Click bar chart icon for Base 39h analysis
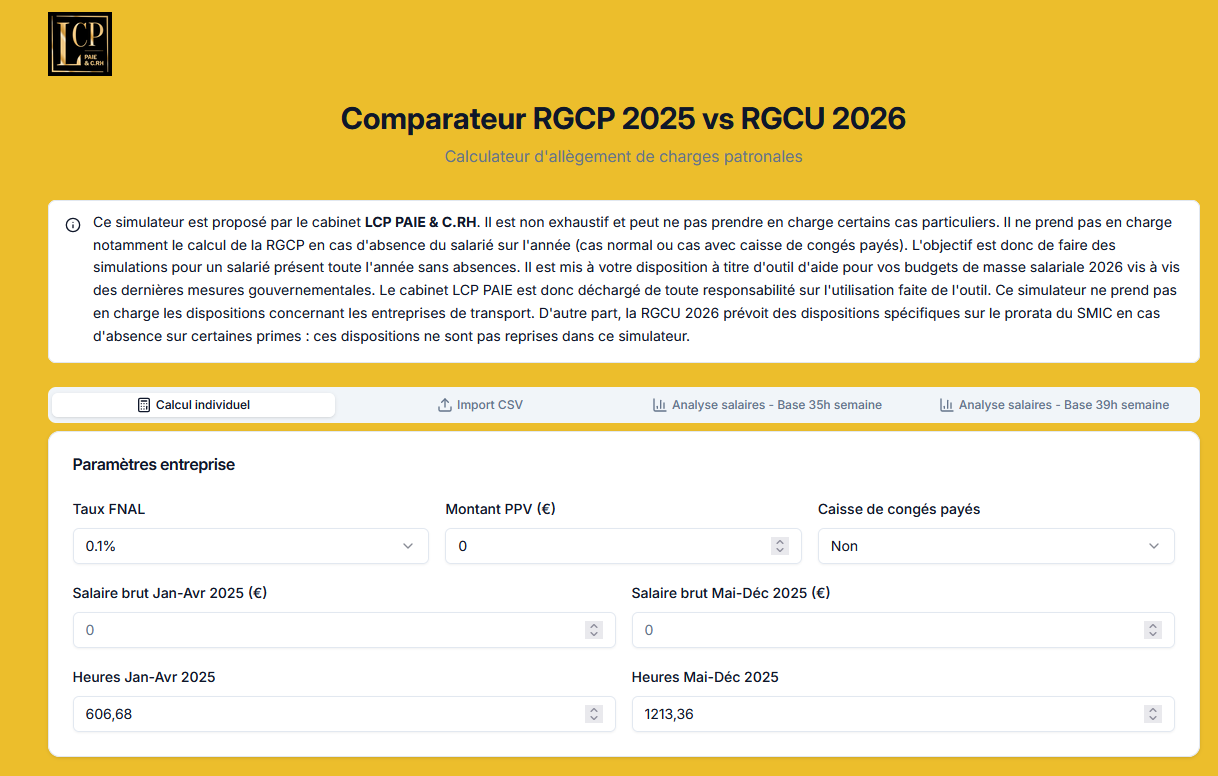Viewport: 1218px width, 776px height. [x=946, y=405]
